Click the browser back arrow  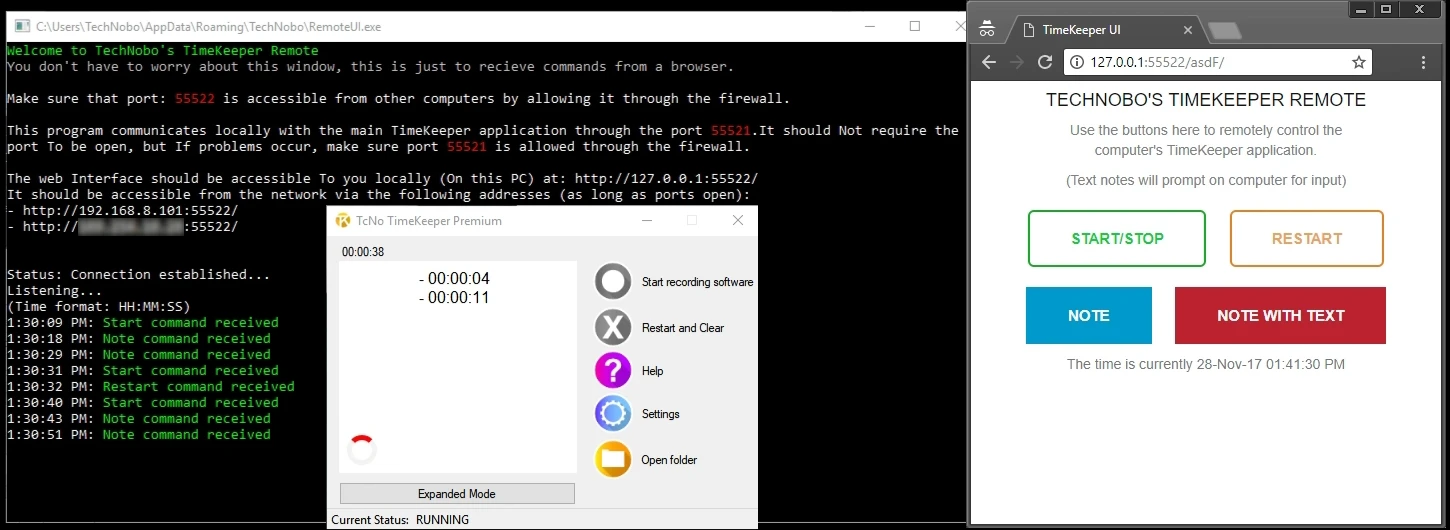point(989,62)
